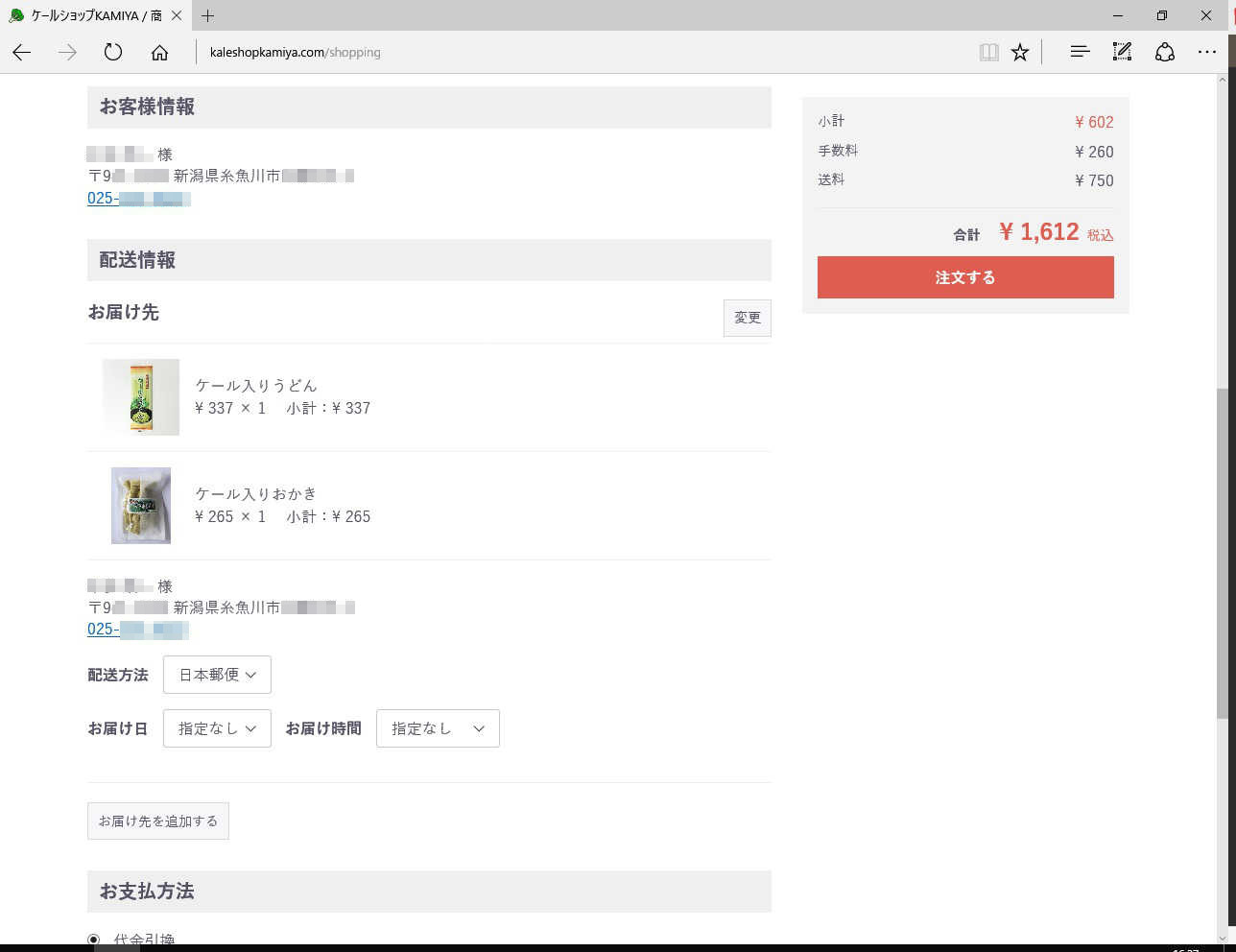This screenshot has width=1236, height=952.
Task: Open a new browser tab
Action: [208, 15]
